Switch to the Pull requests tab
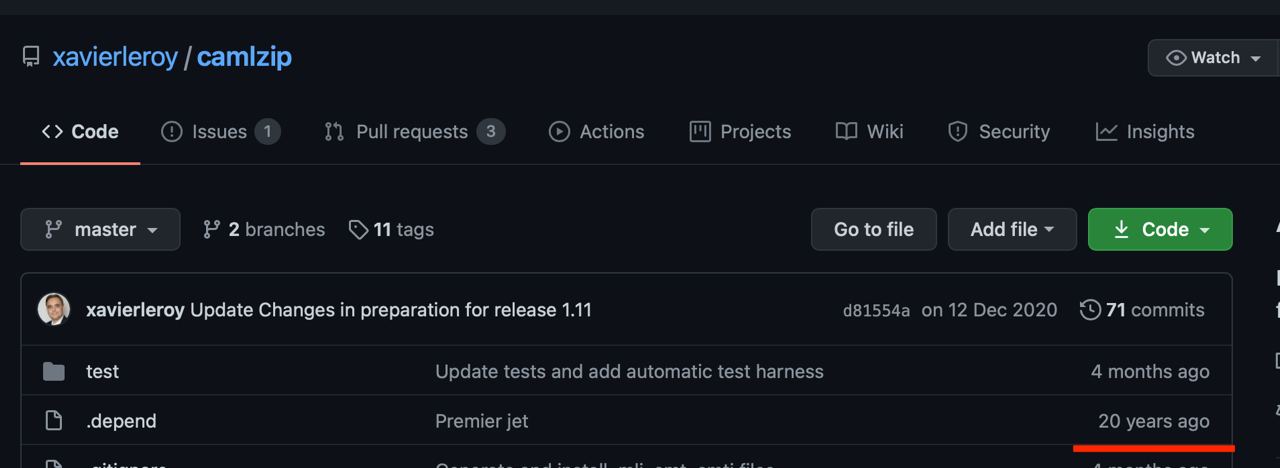Screen dimensions: 1280x468 tap(414, 131)
